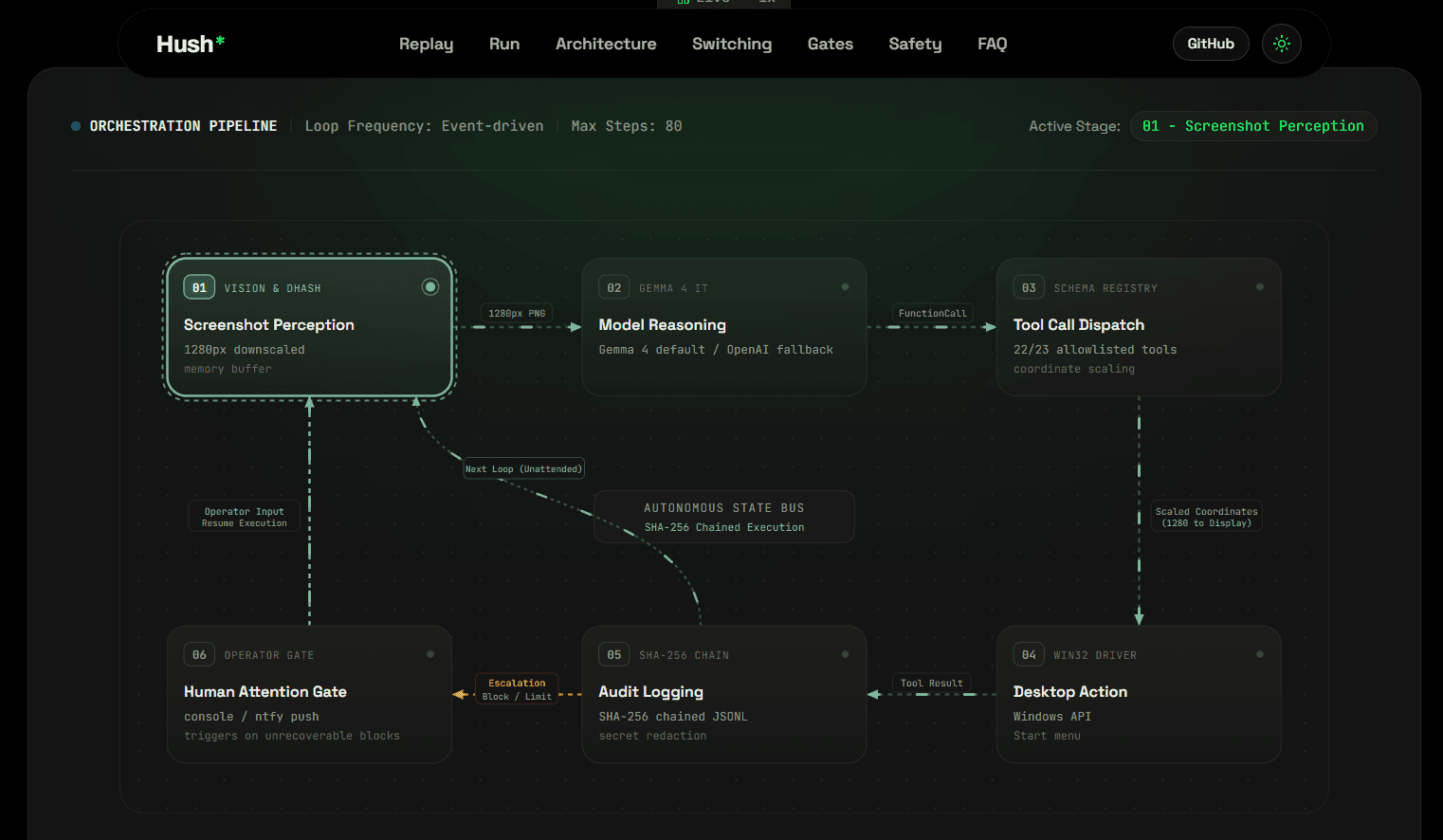Select the 06 stage number badge
Viewport: 1443px width, 840px height.
coord(199,654)
